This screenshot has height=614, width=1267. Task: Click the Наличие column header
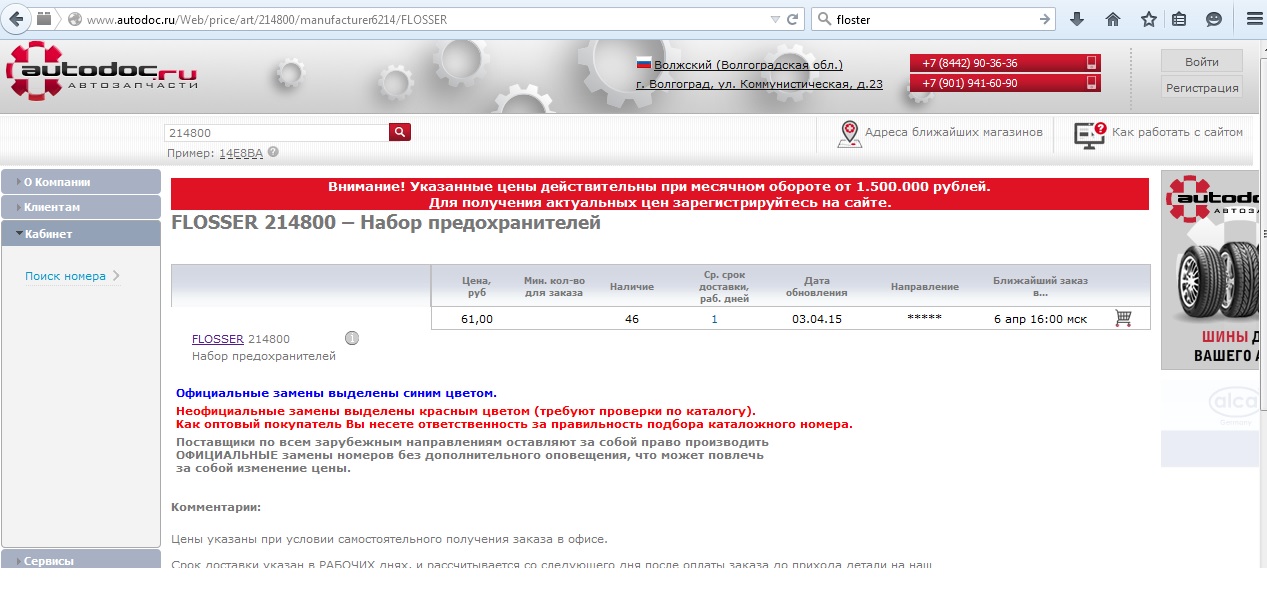point(632,287)
